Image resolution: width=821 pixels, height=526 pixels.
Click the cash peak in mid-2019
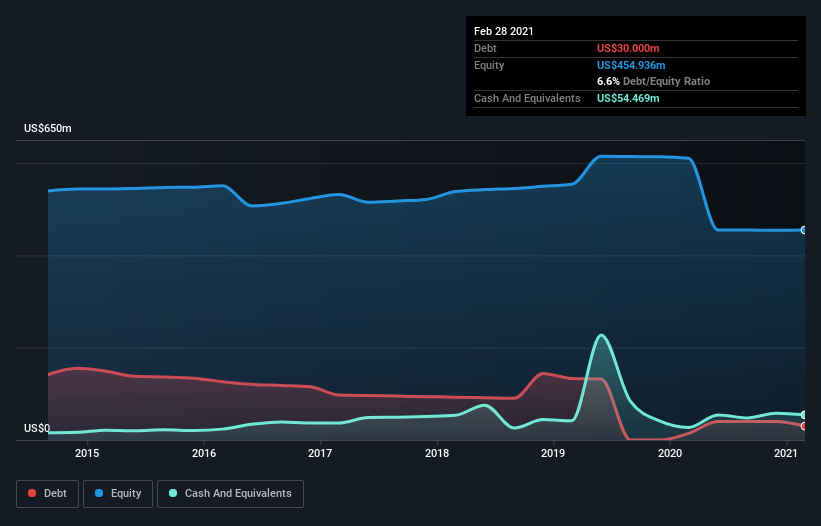601,335
